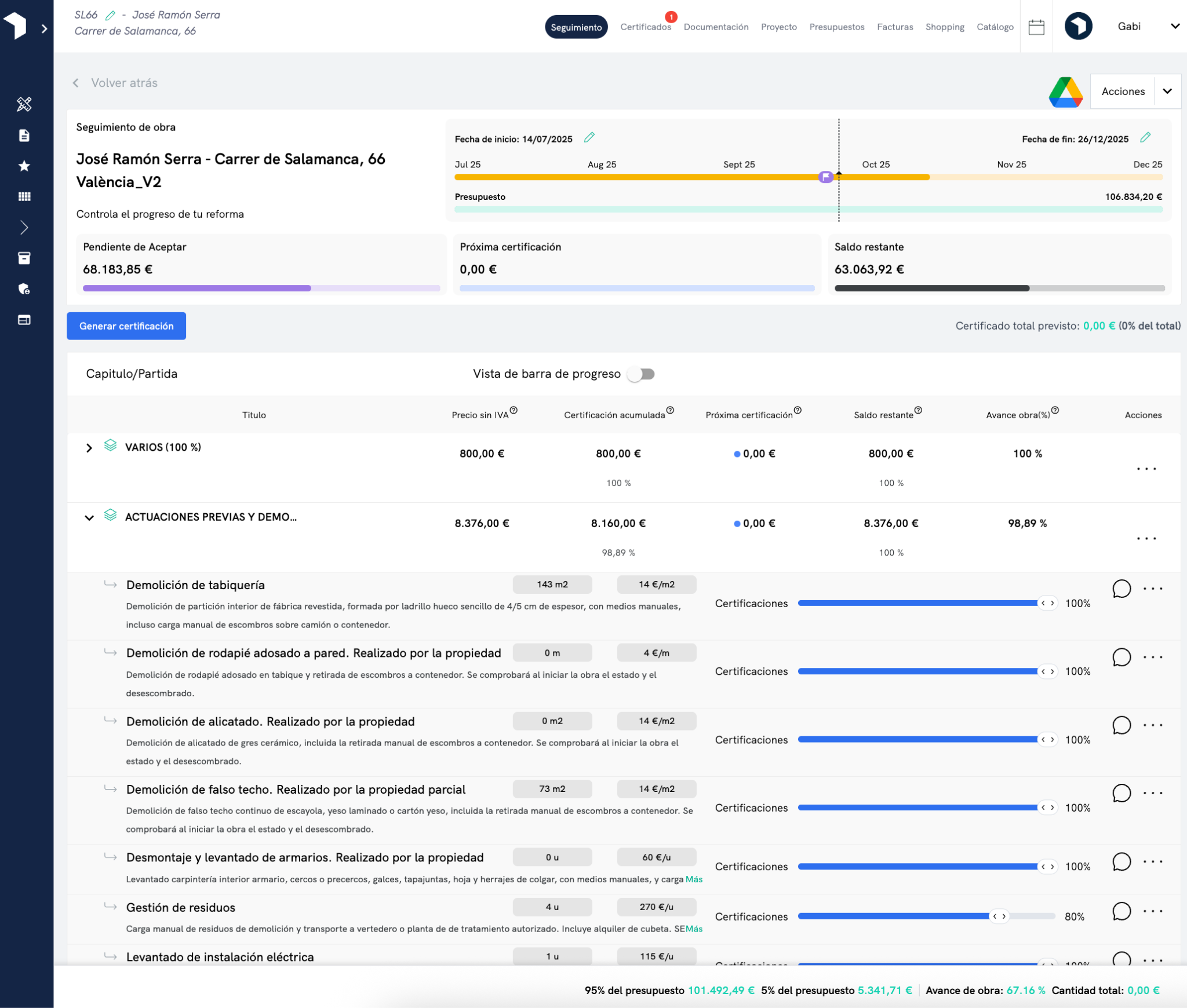The width and height of the screenshot is (1187, 1008).
Task: Open the Presupuestos tab
Action: coord(836,27)
